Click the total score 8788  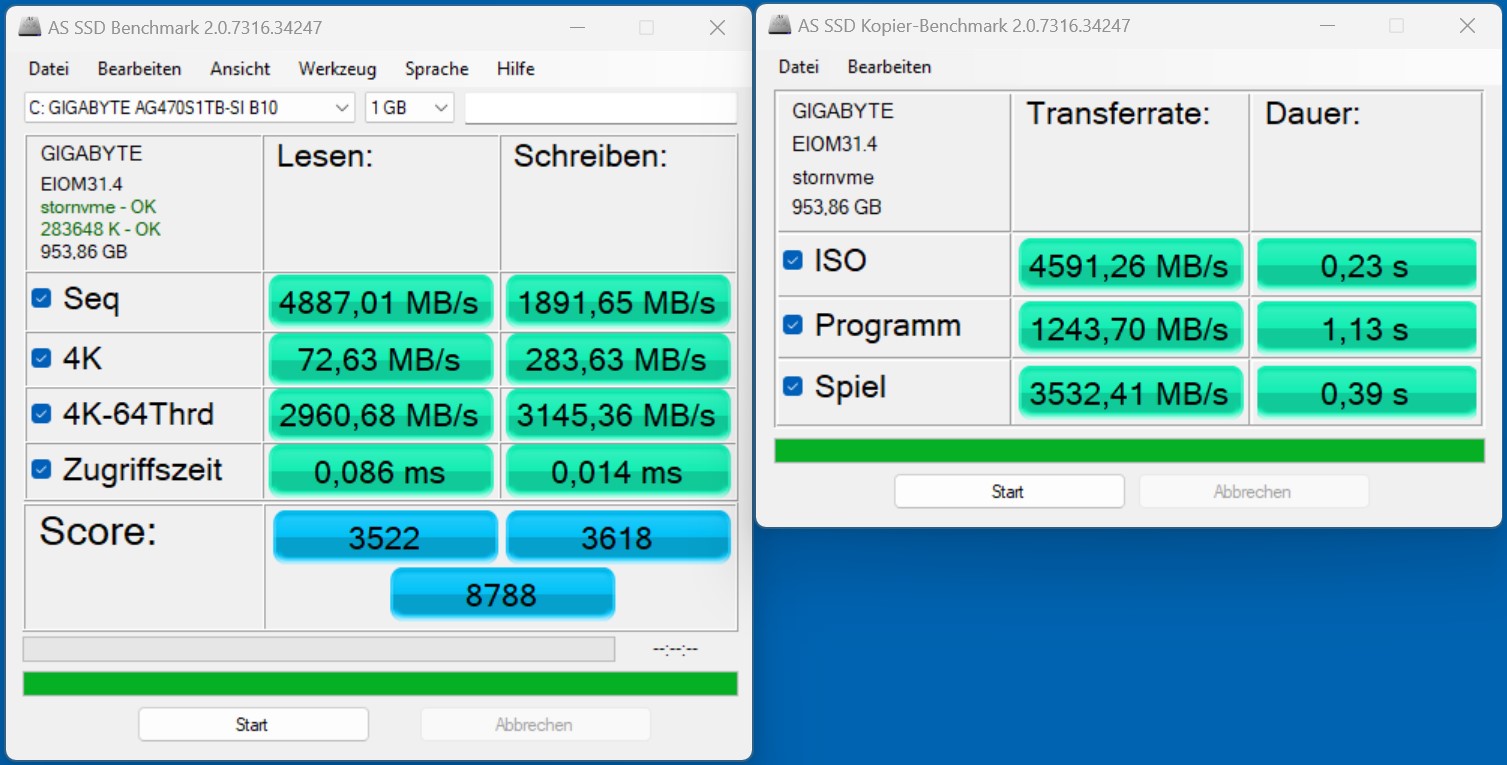[502, 594]
